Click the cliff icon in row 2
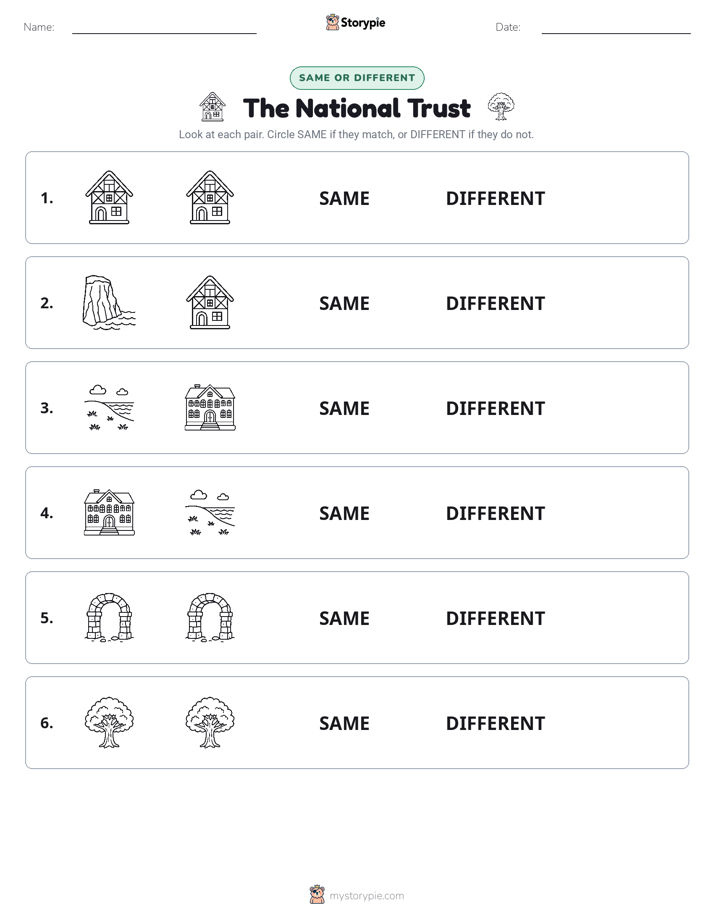Image resolution: width=714 pixels, height=924 pixels. point(109,302)
